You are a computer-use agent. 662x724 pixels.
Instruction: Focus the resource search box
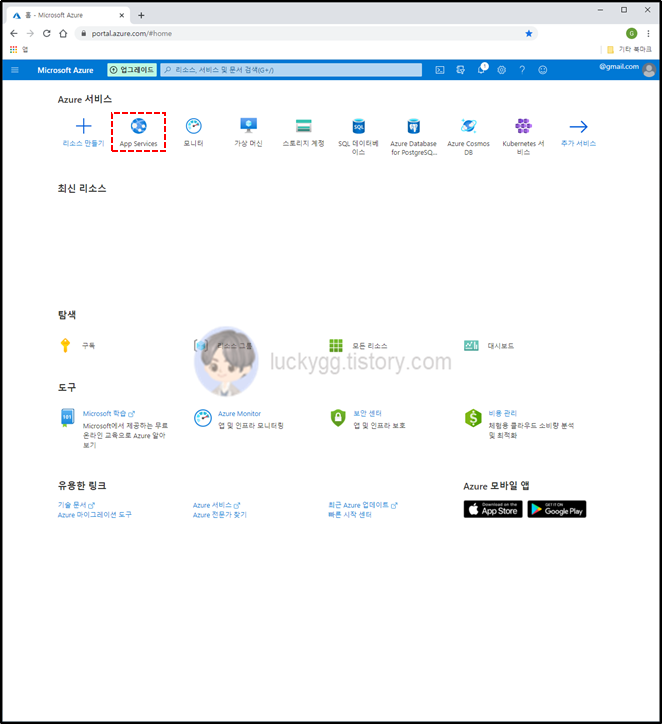point(291,70)
